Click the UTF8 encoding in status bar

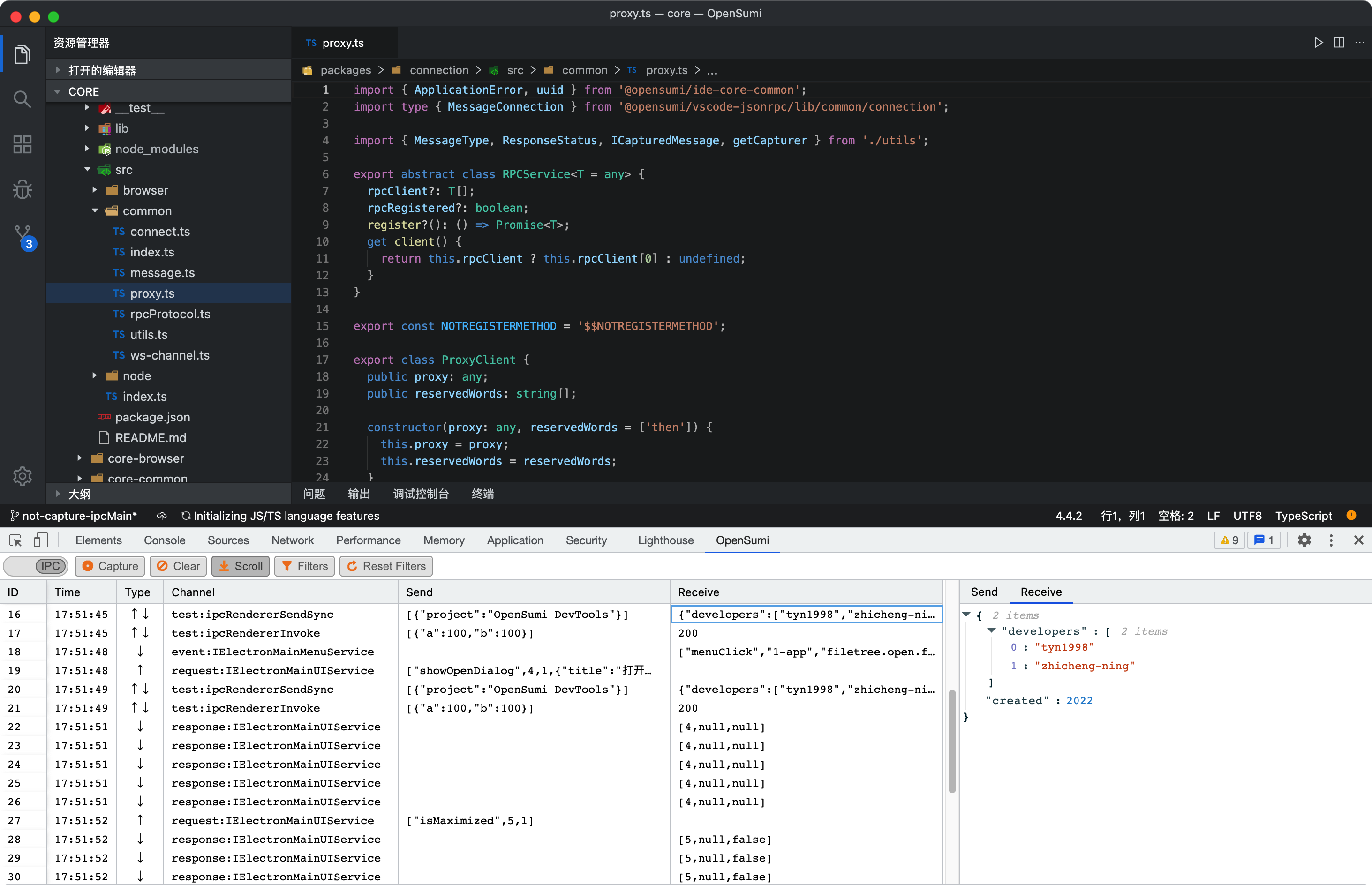coord(1247,516)
